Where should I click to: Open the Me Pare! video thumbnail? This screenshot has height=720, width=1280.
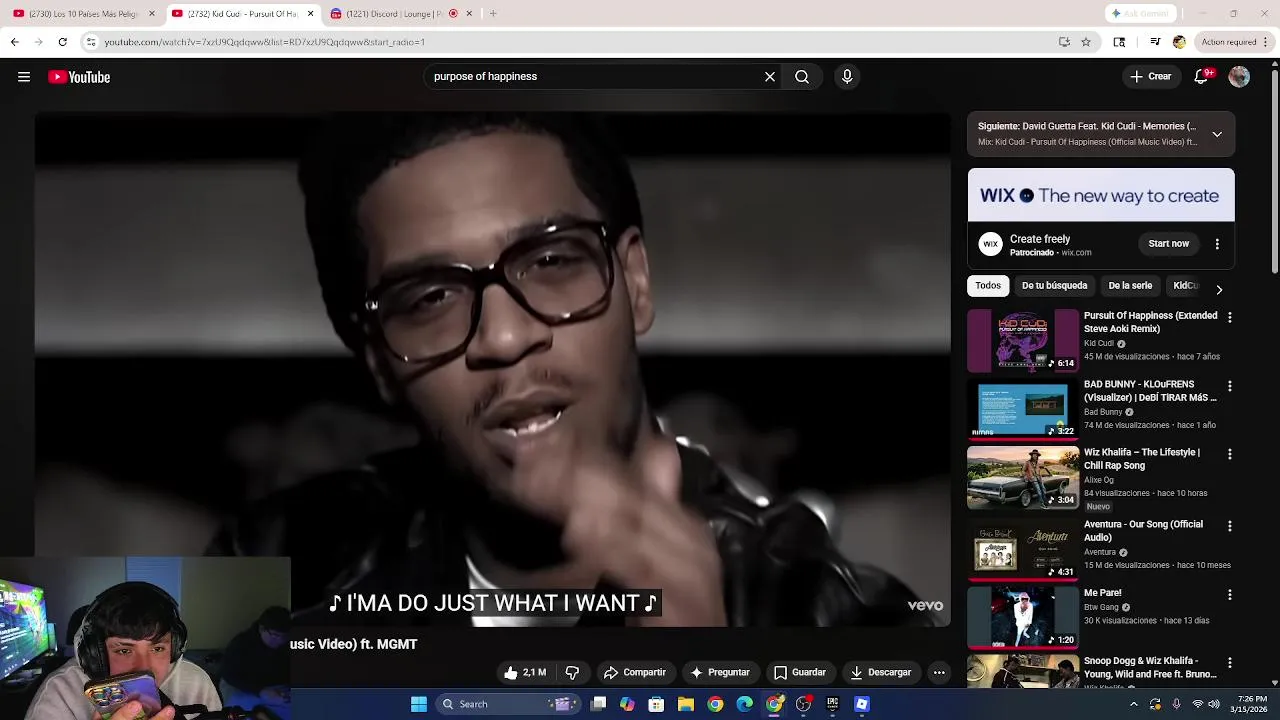(1022, 618)
